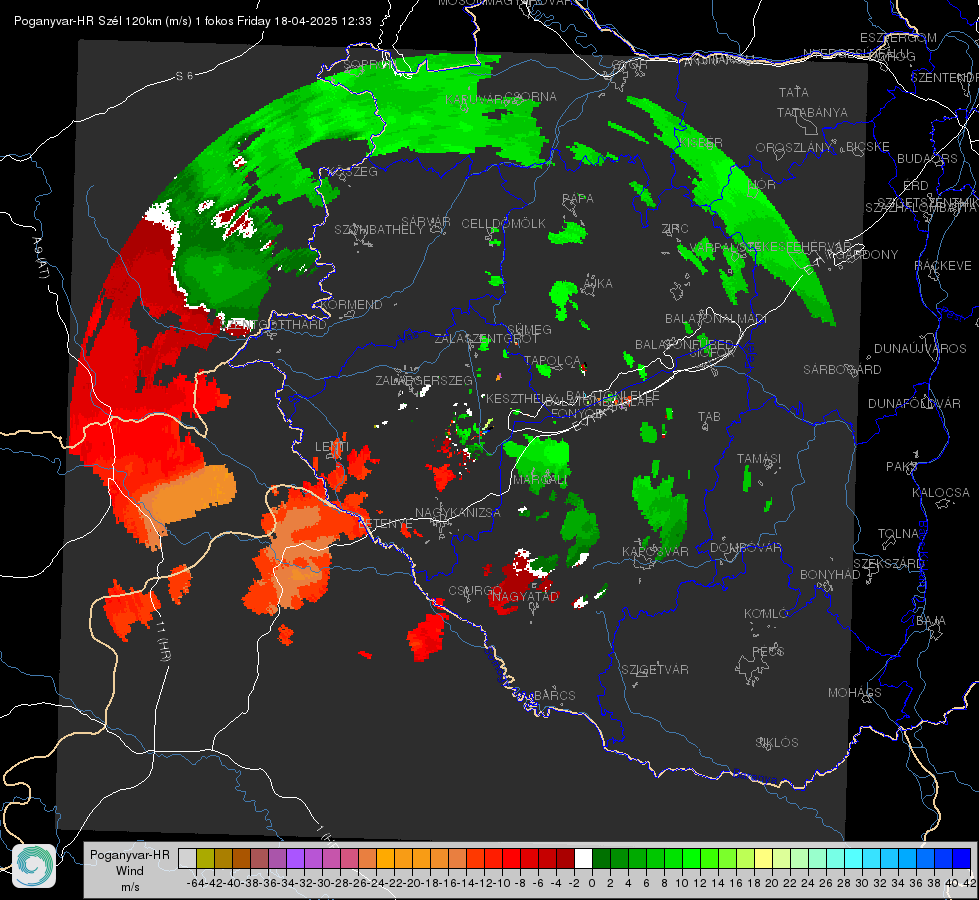Click the MOHÁCS town label
Screen dimensions: 979x900
pyautogui.click(x=855, y=693)
